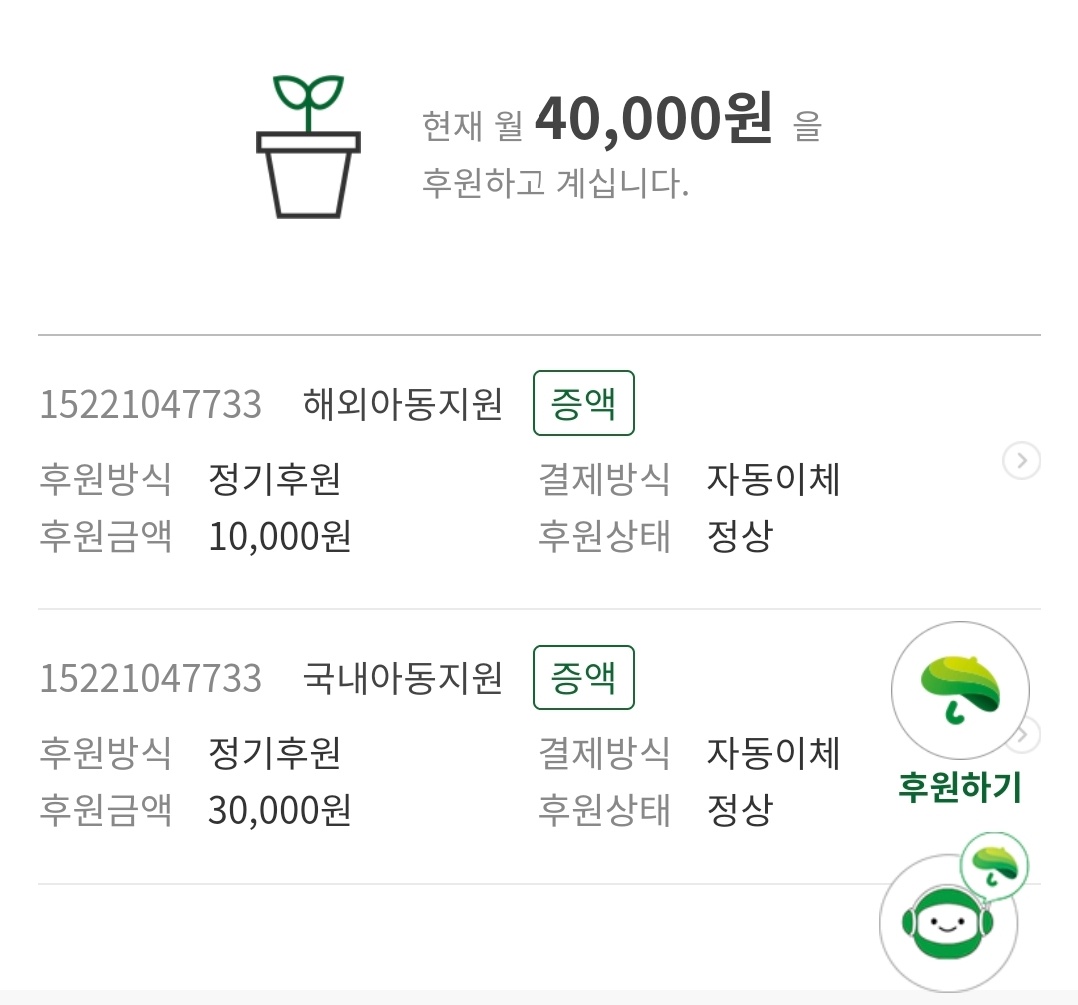1078x1005 pixels.
Task: Click 정상 status under 해외아동지원
Action: 739,537
